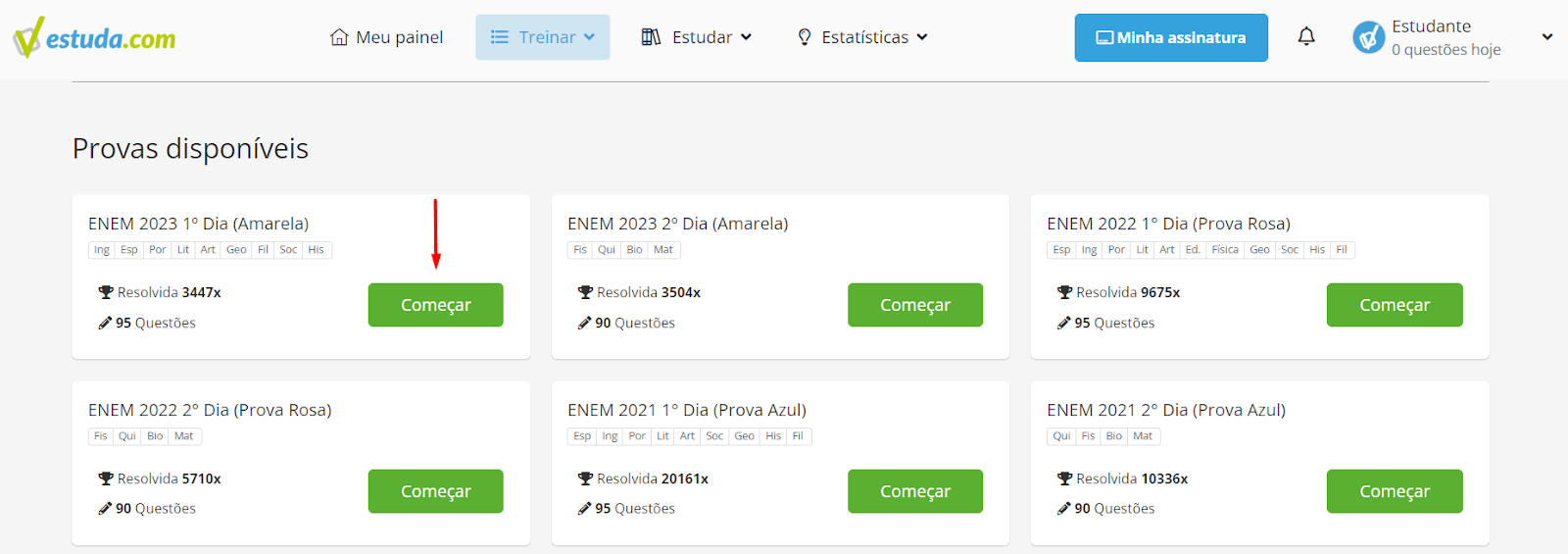Click the Estudar books icon
Image resolution: width=1568 pixels, height=554 pixels.
(x=651, y=37)
